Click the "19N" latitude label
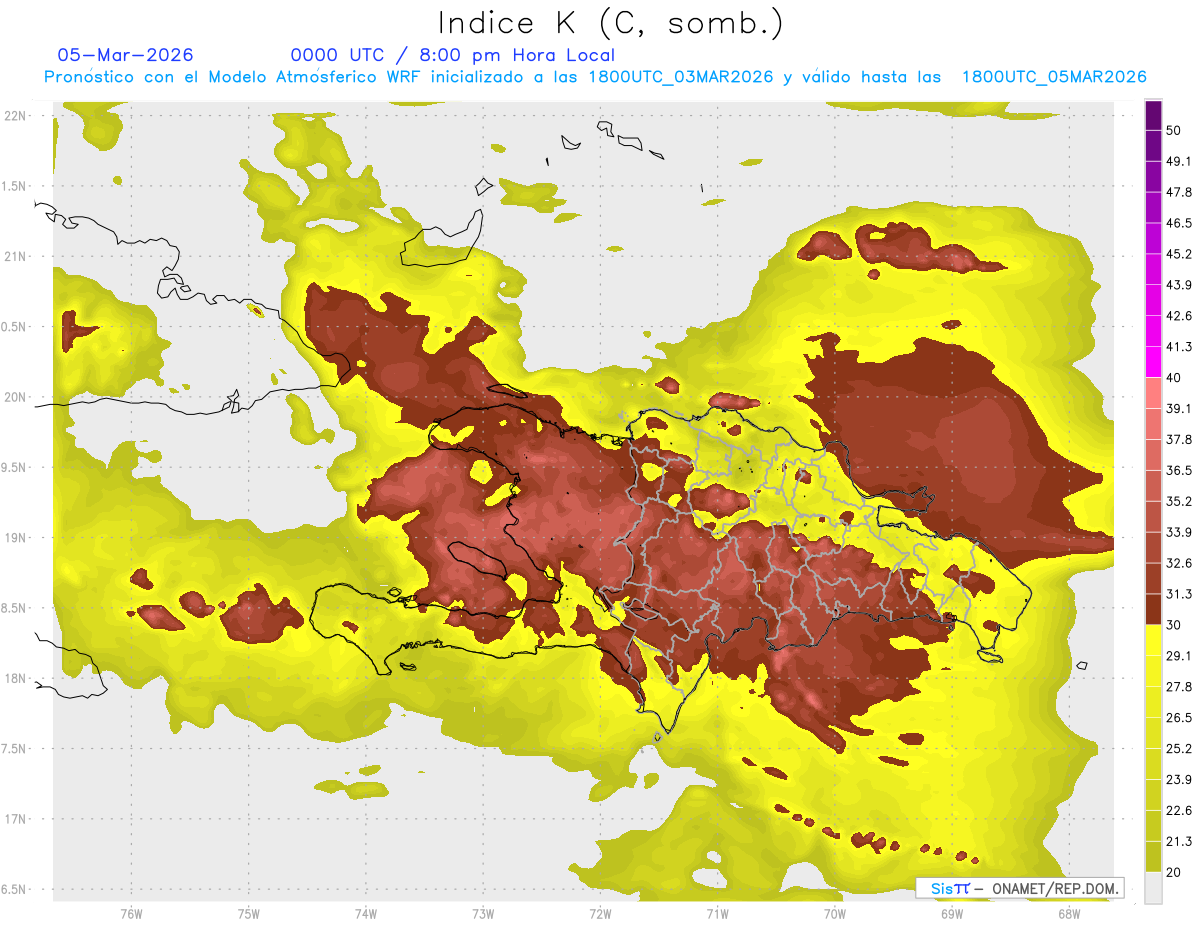This screenshot has width=1200, height=927. point(15,538)
